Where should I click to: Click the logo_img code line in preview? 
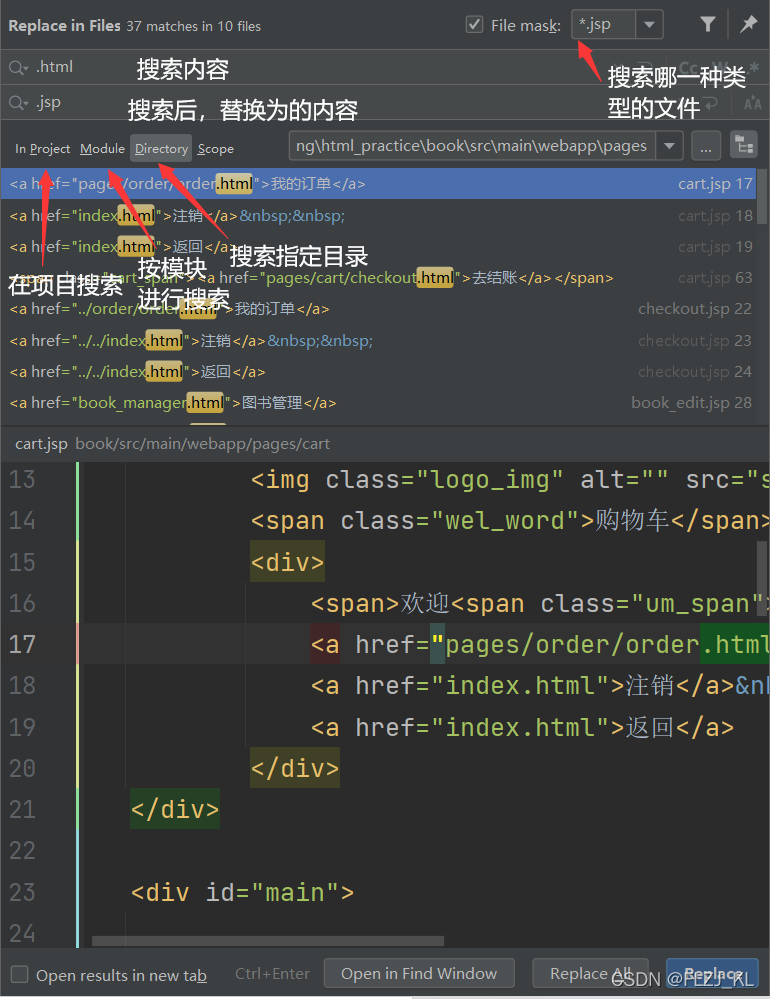pos(510,479)
